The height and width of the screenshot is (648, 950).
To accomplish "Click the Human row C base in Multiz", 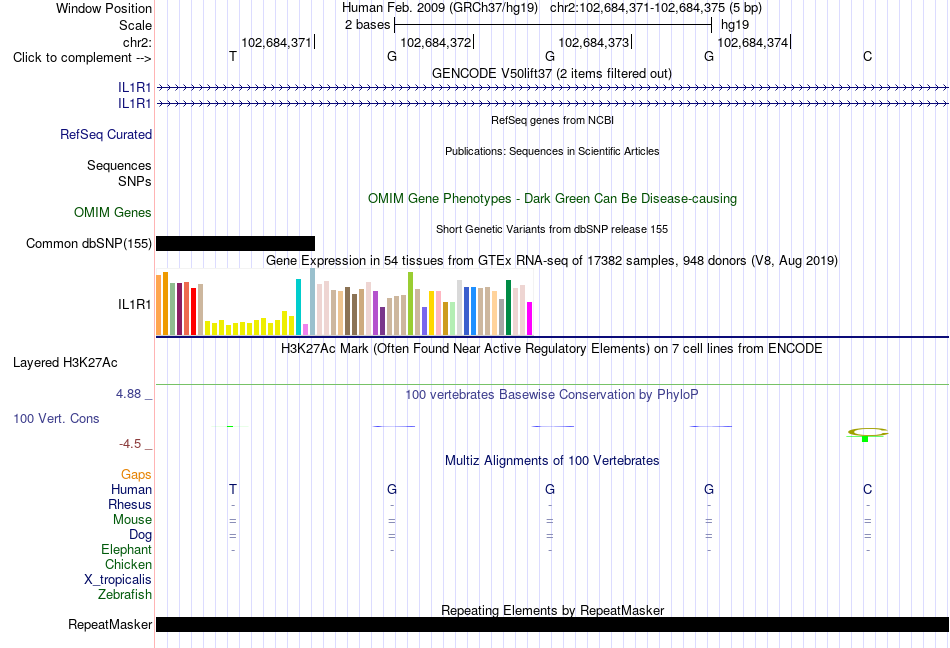I will (x=868, y=489).
